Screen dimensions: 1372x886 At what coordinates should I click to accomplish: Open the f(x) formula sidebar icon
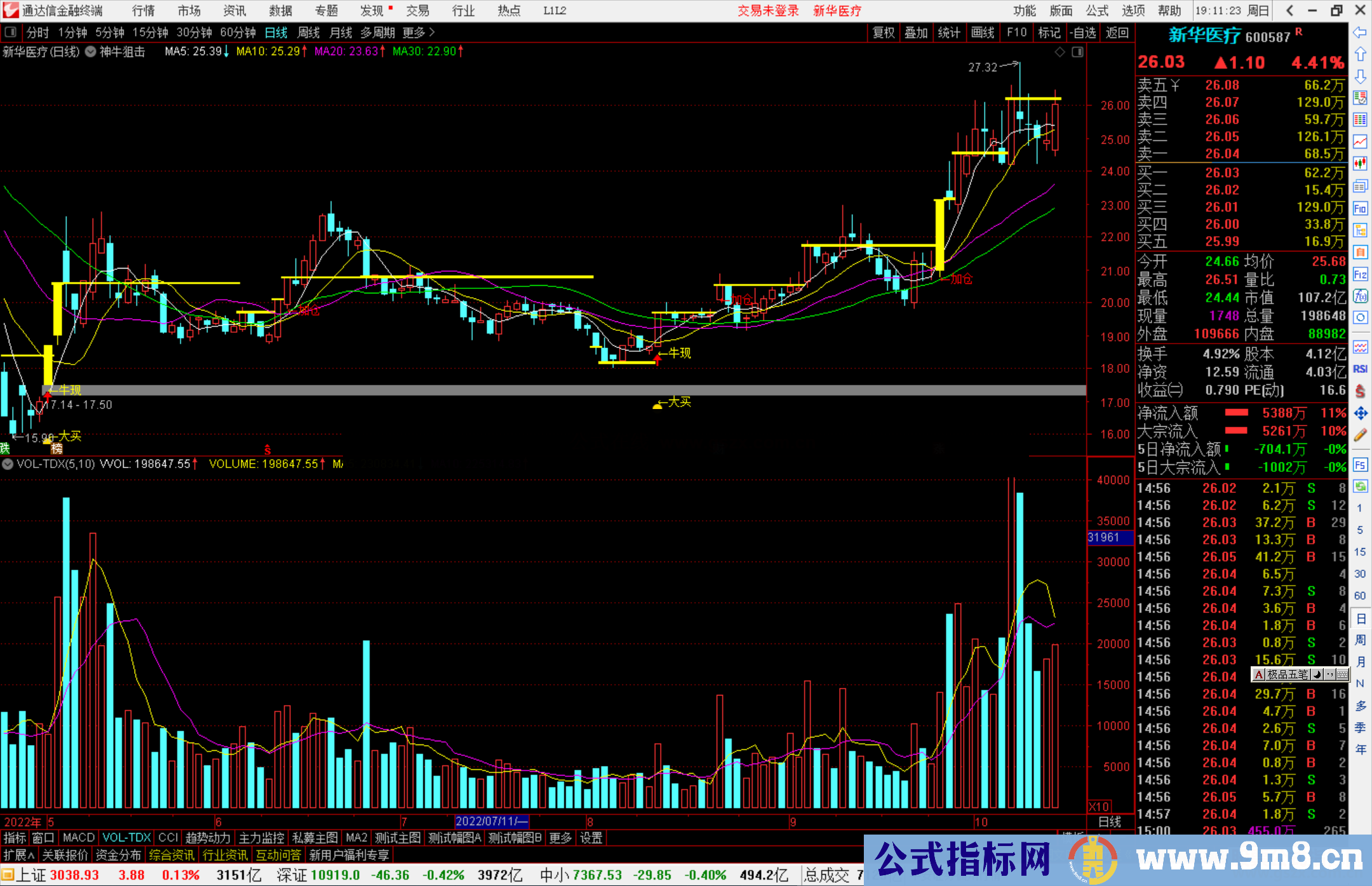pyautogui.click(x=1360, y=296)
